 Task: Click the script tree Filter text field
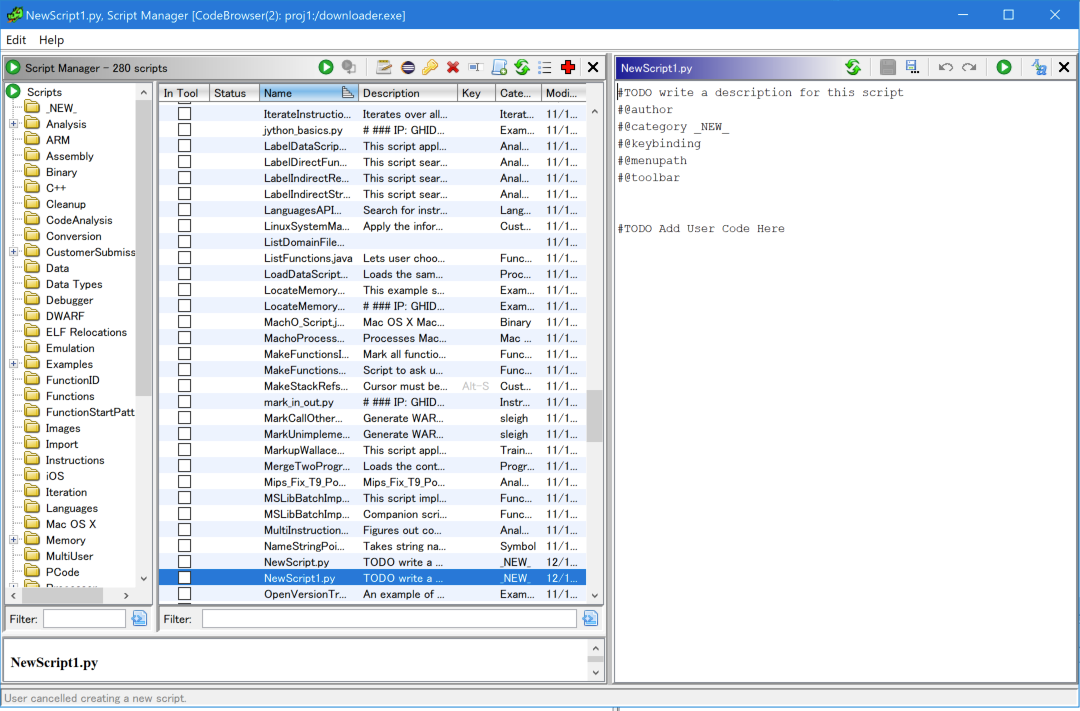(84, 619)
